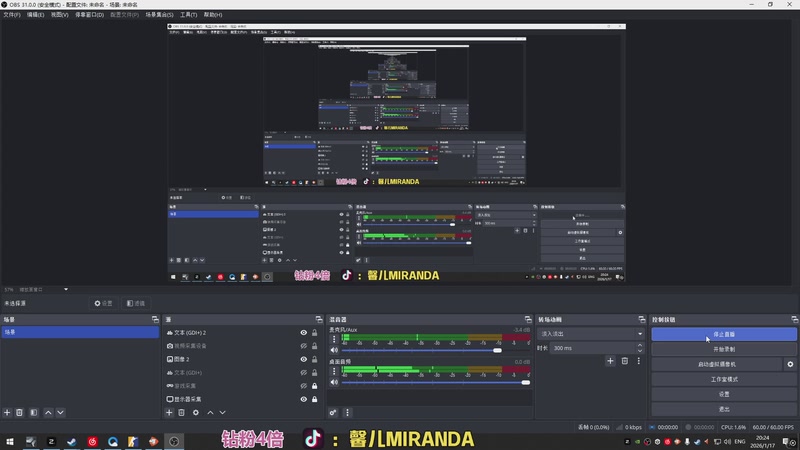This screenshot has width=800, height=450.
Task: Click the 桌面音频 volume slider handle
Action: click(526, 382)
